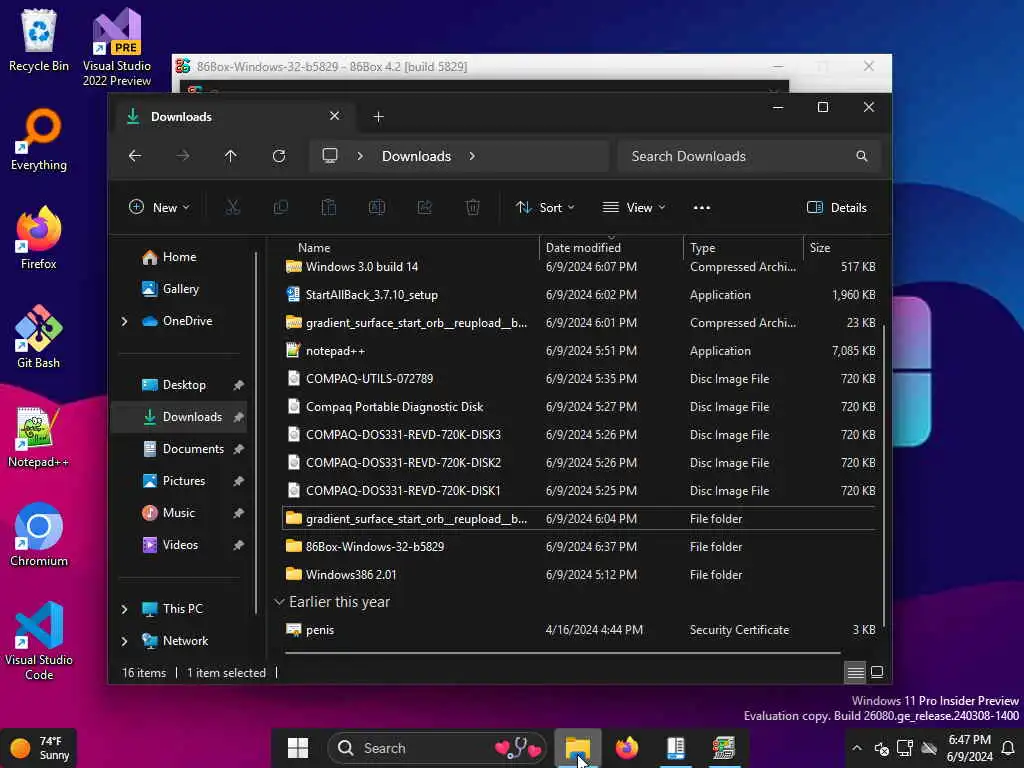Click the Copy icon in toolbar

click(281, 208)
